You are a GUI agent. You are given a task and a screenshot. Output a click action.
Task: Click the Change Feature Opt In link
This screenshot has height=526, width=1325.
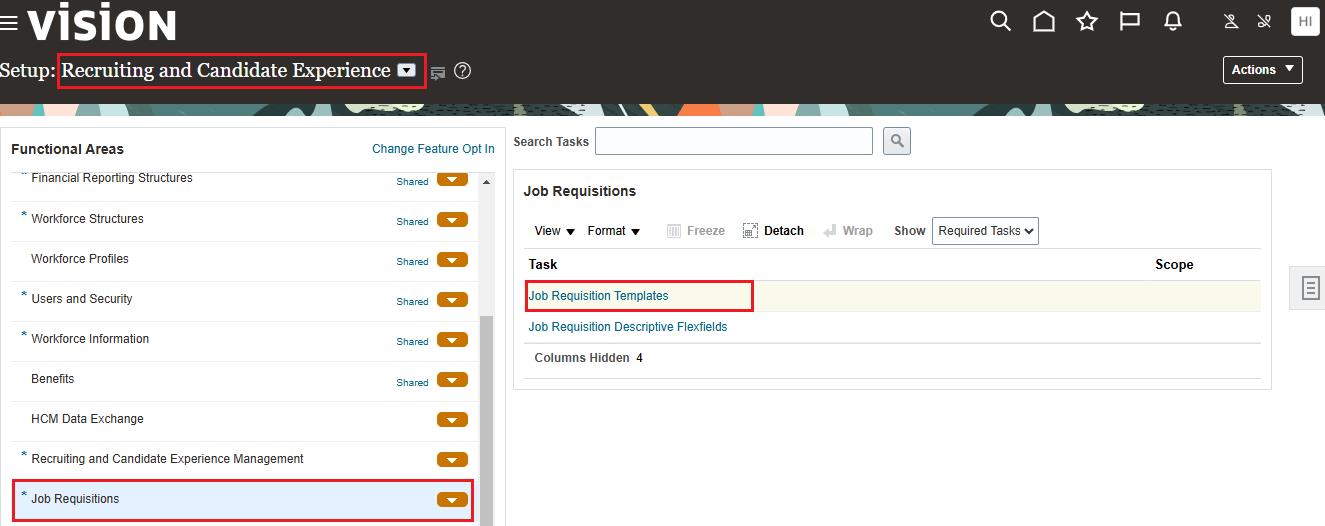(x=433, y=149)
